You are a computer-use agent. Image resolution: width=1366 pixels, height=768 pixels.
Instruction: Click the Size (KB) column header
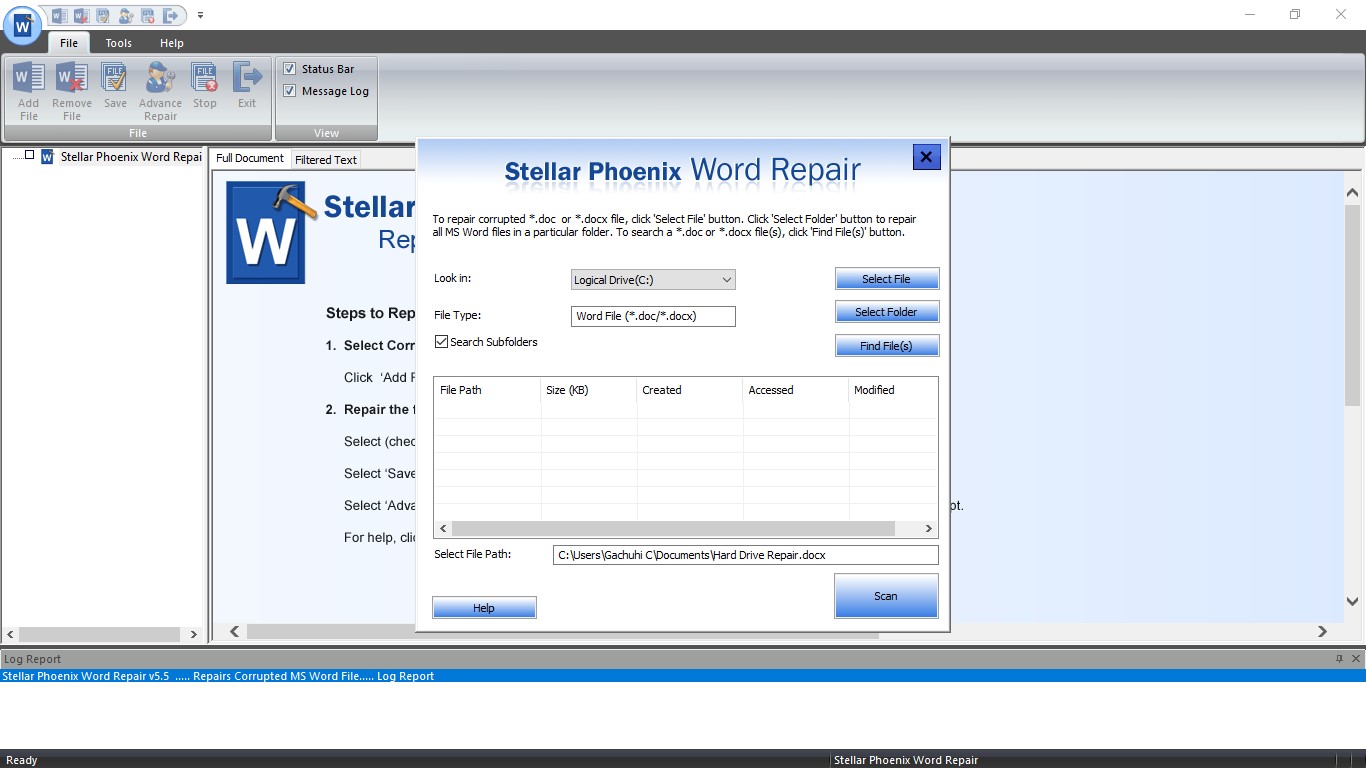point(588,390)
